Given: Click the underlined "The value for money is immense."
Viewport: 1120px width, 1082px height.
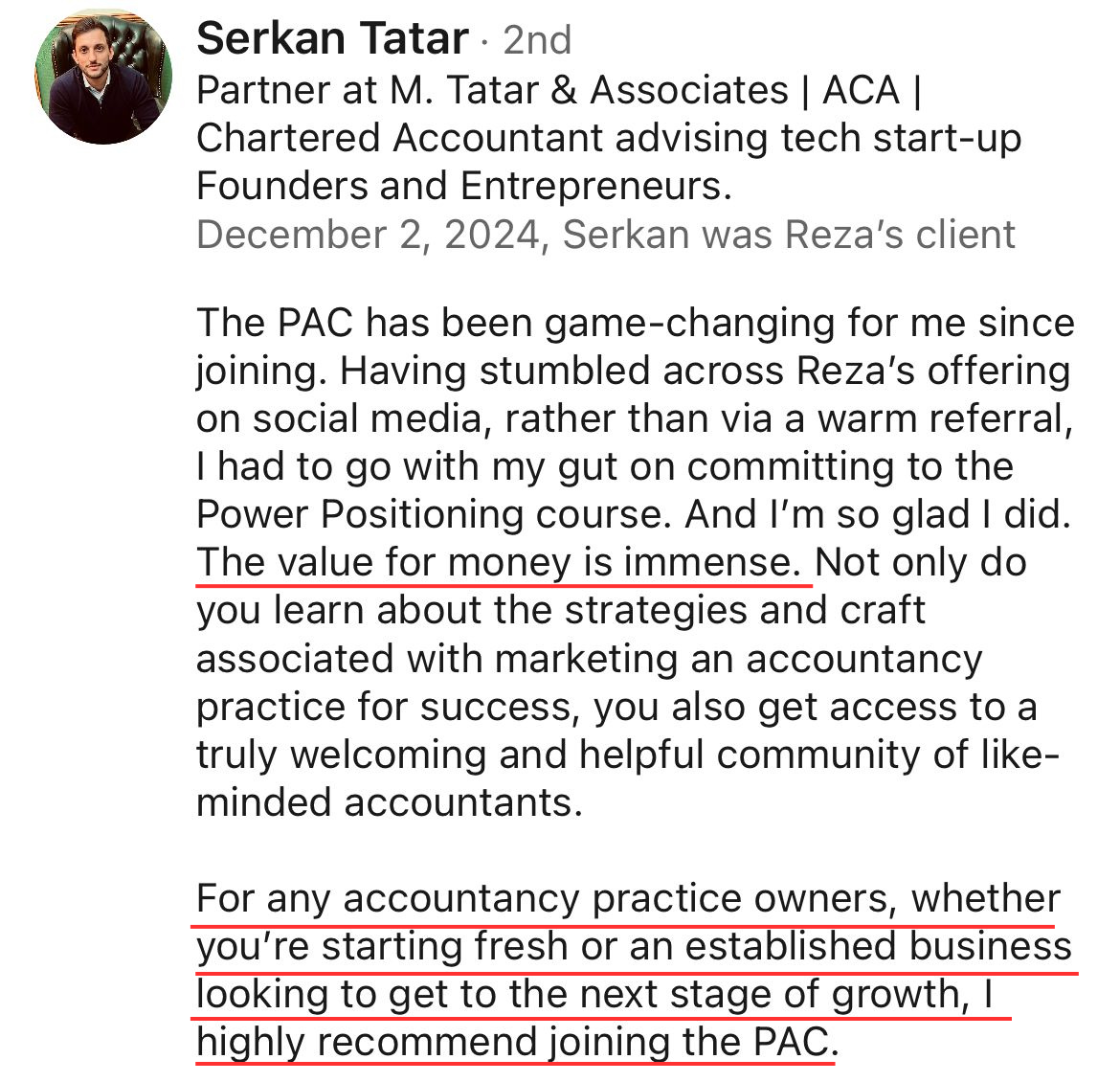Looking at the screenshot, I should tap(499, 562).
